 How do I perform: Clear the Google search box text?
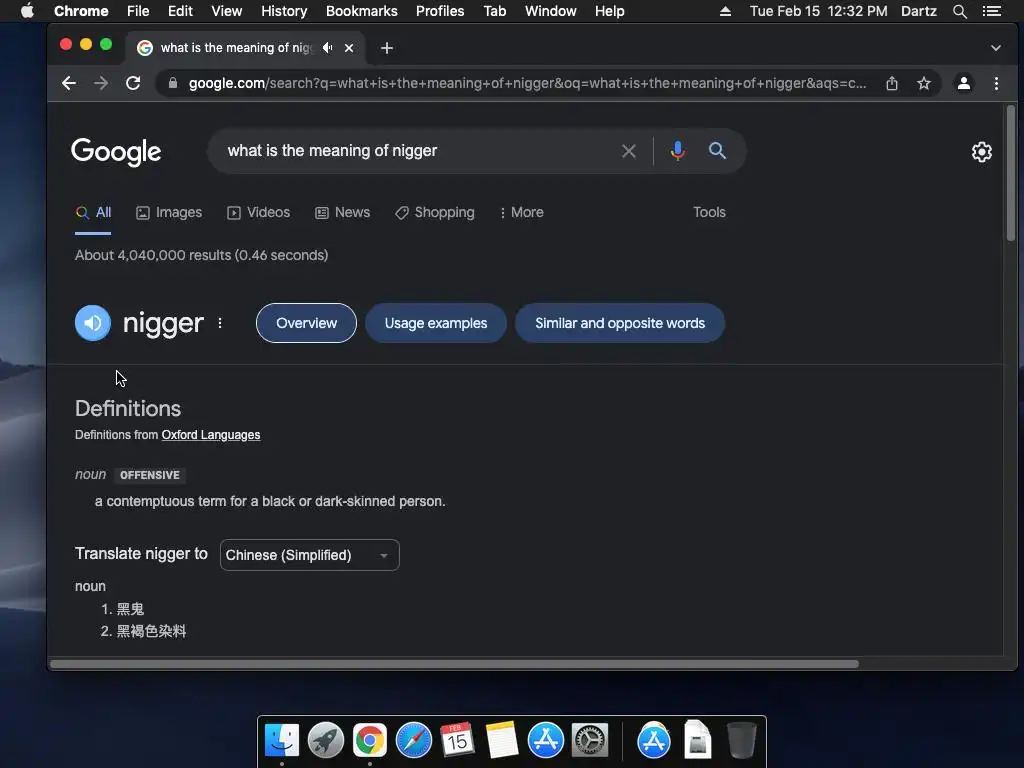point(628,151)
